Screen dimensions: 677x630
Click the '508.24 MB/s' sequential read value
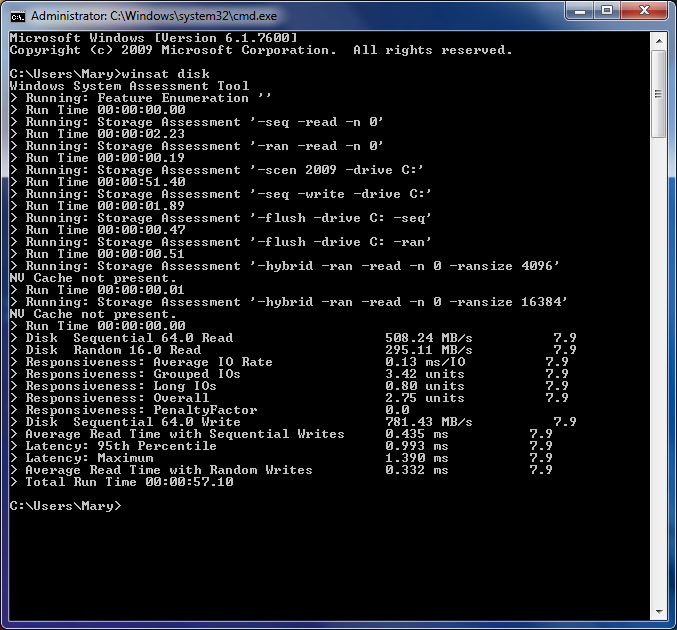(x=429, y=338)
